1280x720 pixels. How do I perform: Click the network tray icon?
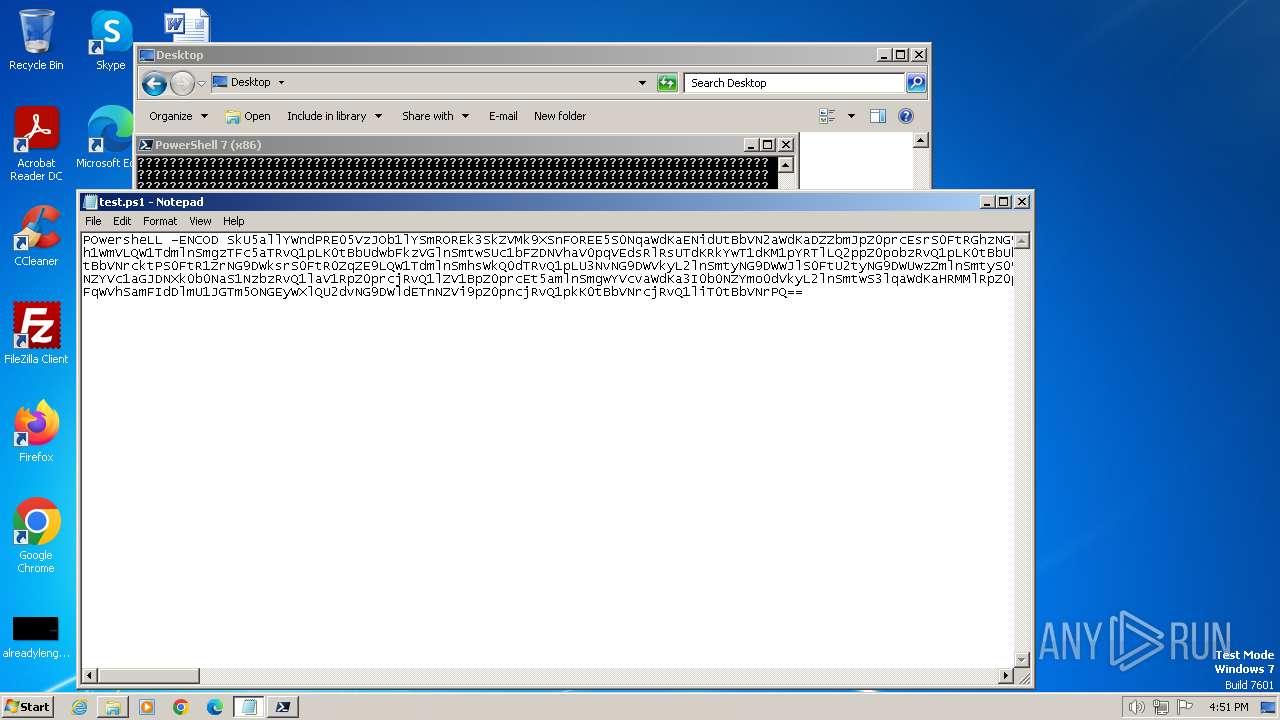[x=1161, y=707]
